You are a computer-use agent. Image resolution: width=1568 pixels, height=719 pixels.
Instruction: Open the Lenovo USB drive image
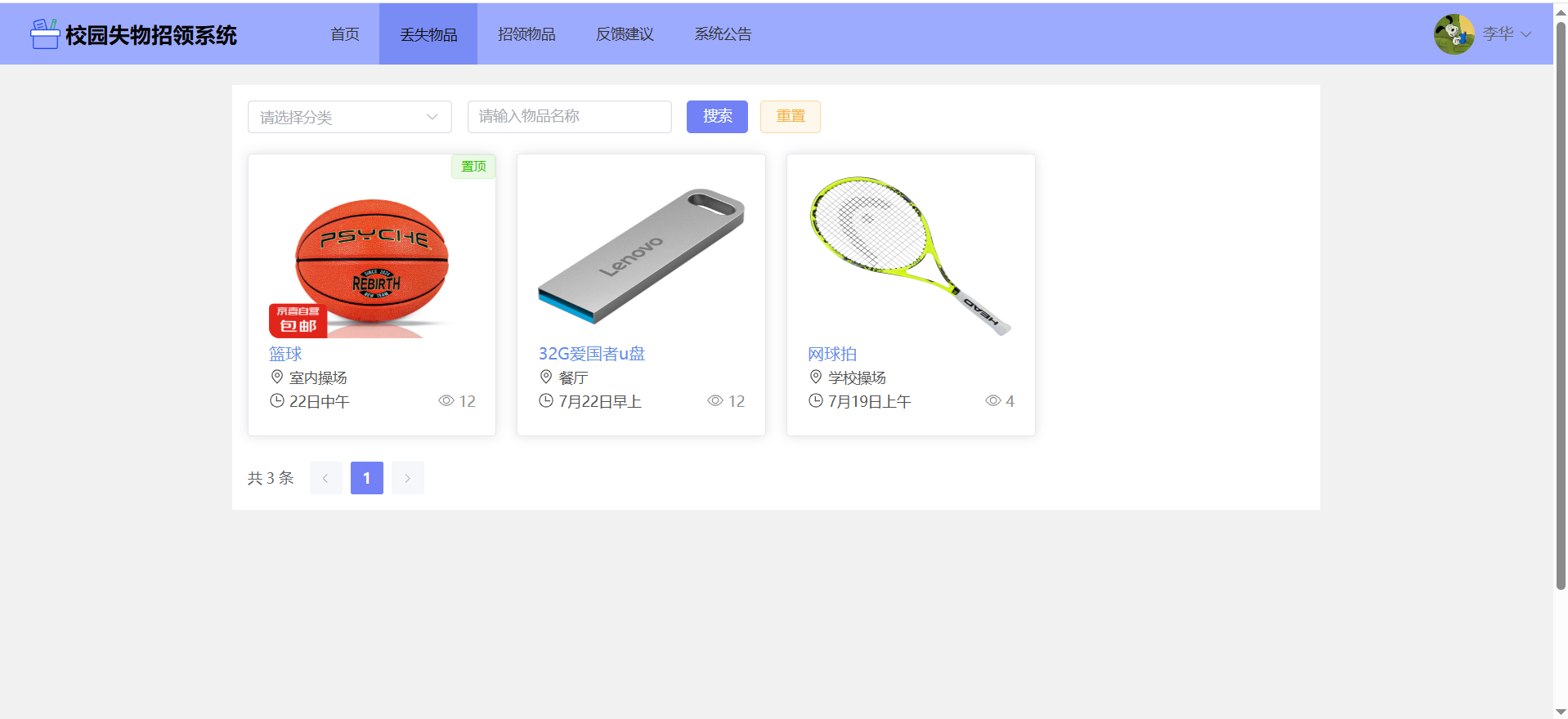(641, 257)
